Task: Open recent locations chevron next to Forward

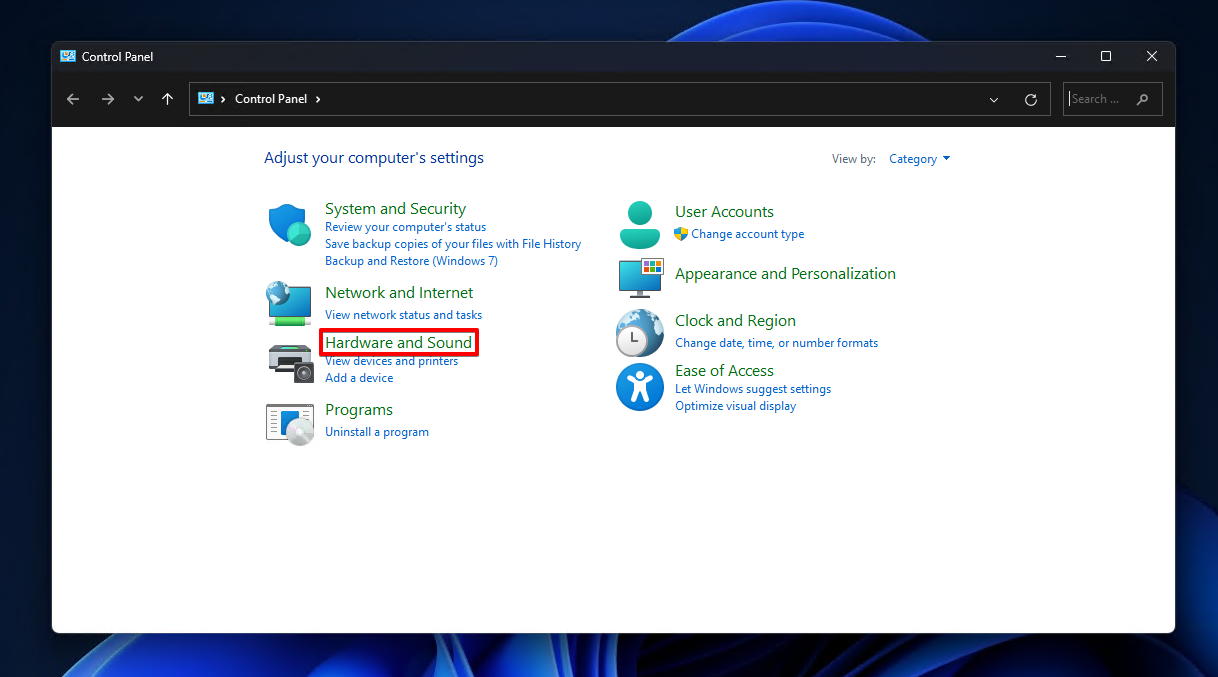Action: point(138,99)
